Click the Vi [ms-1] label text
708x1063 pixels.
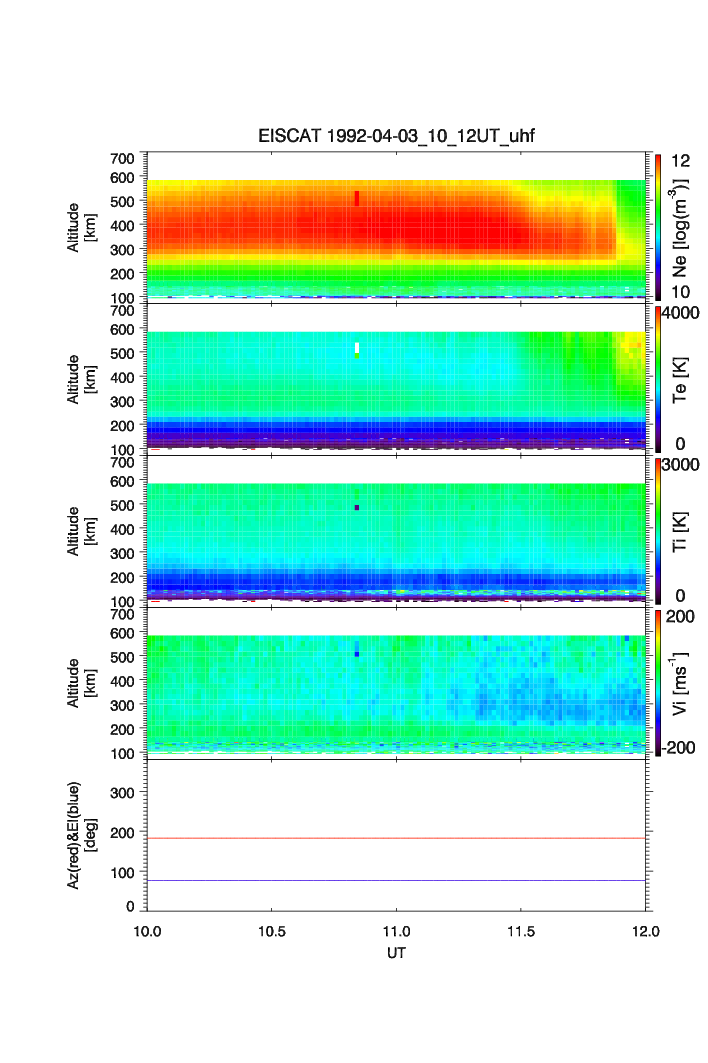tap(680, 683)
